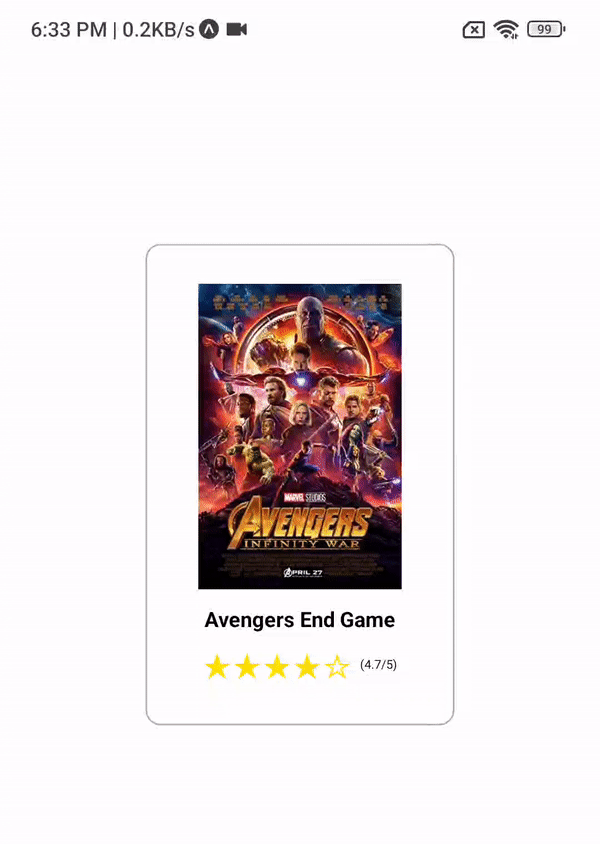Tap the no-SIM card icon

pos(474,30)
